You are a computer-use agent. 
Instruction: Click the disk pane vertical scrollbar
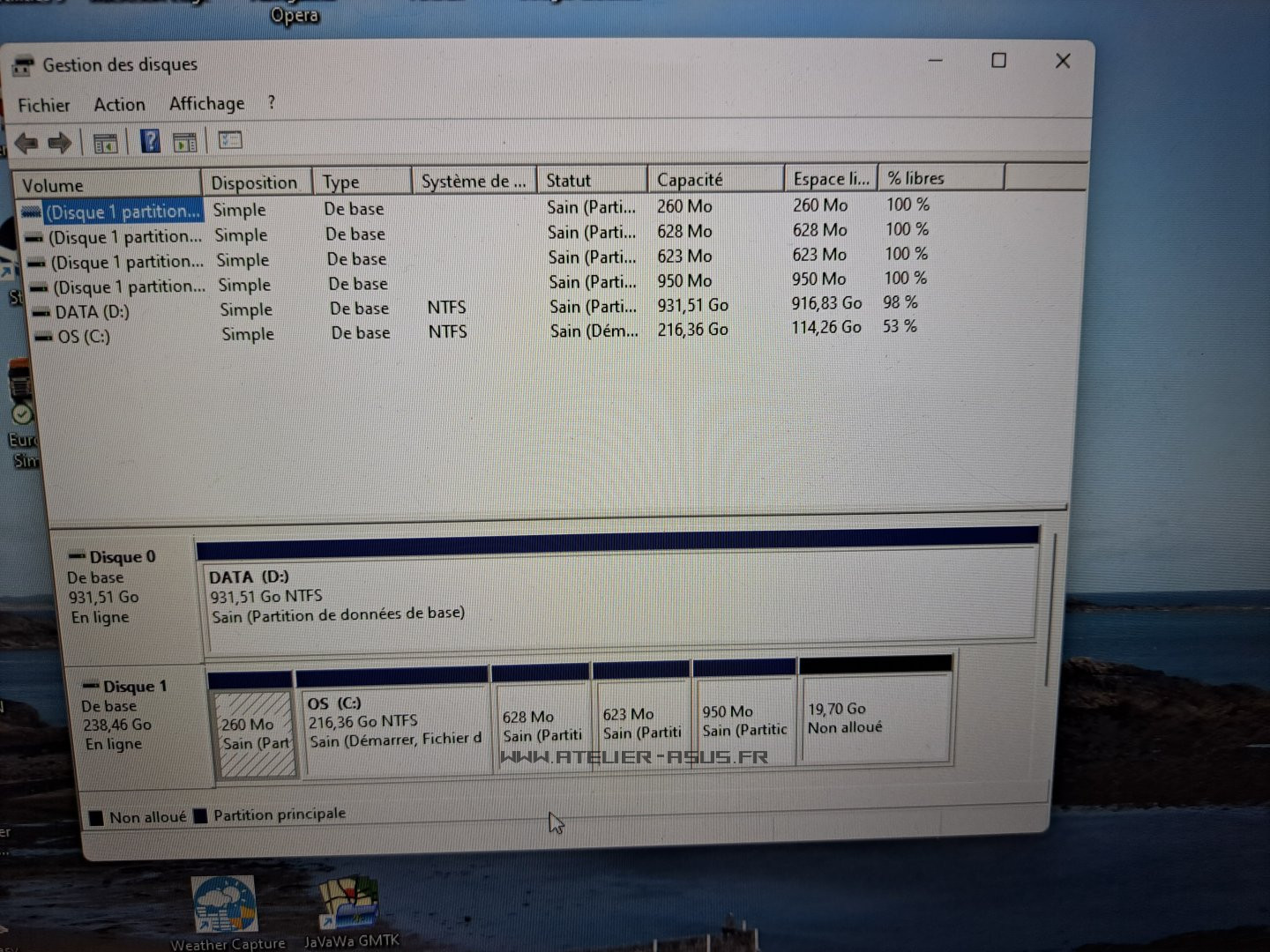[x=1049, y=608]
